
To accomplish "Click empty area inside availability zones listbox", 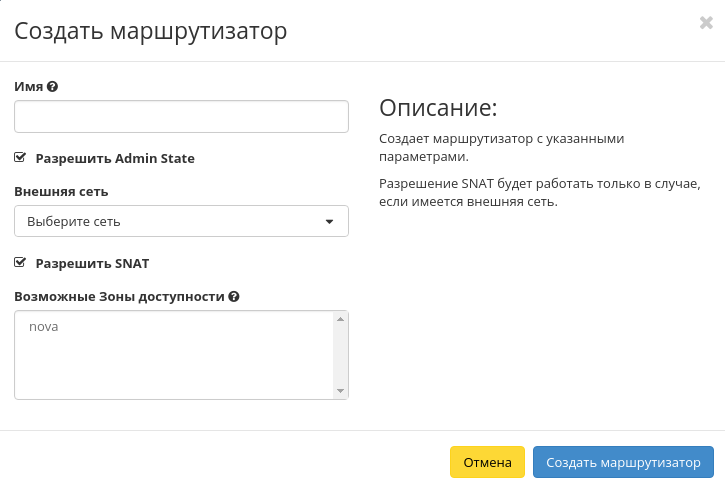I will 174,367.
